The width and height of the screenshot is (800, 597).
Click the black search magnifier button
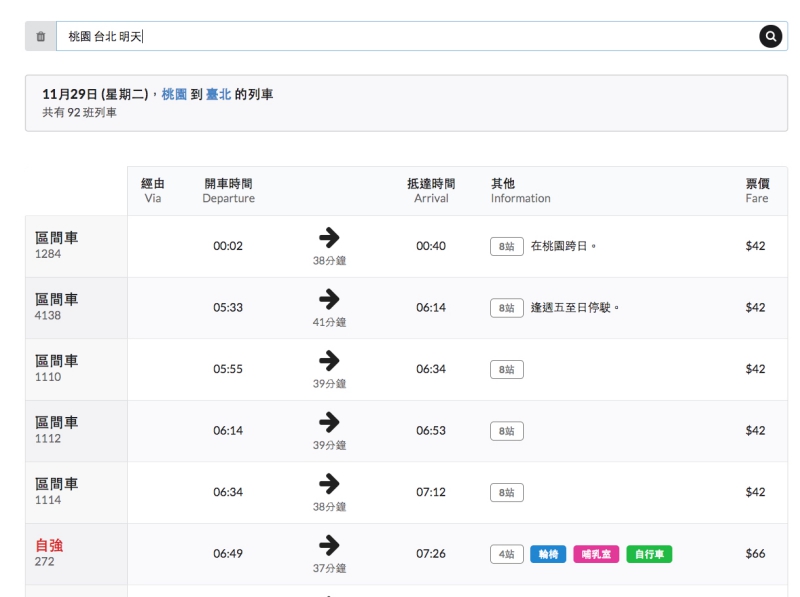(770, 37)
